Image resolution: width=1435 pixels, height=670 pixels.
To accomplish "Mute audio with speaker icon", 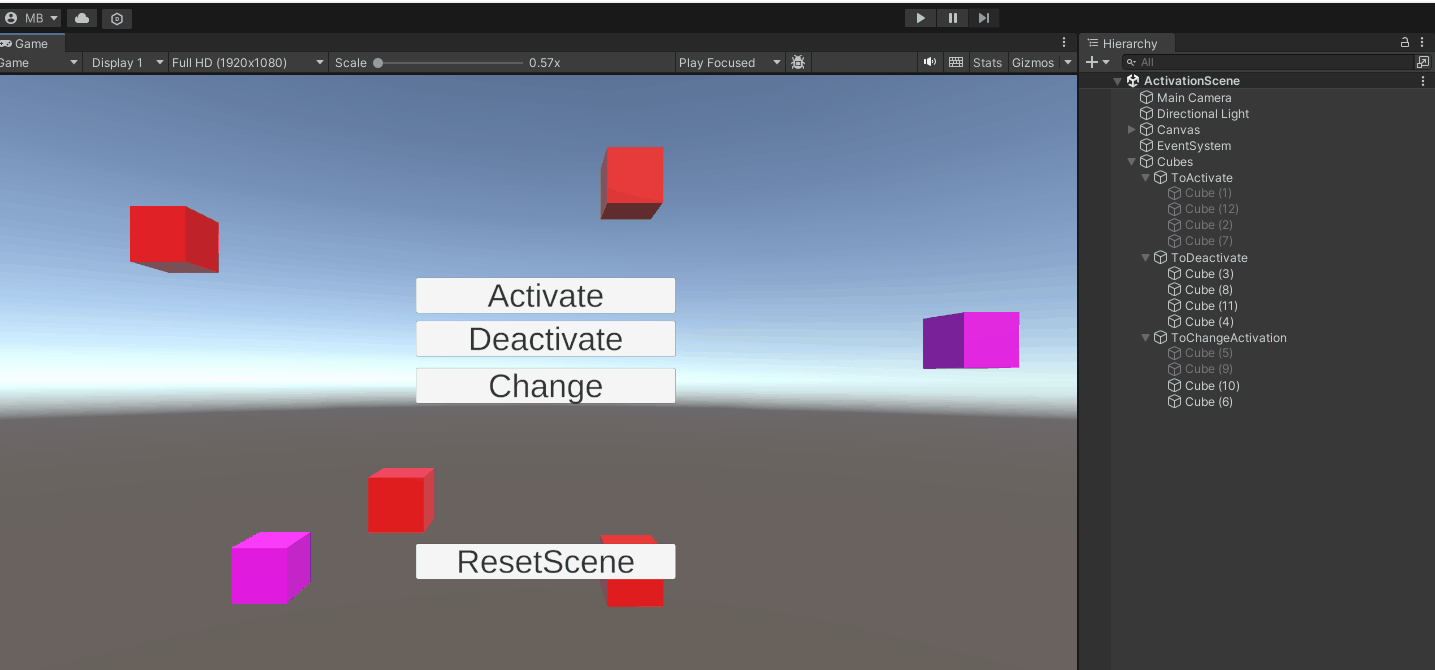I will pyautogui.click(x=930, y=62).
